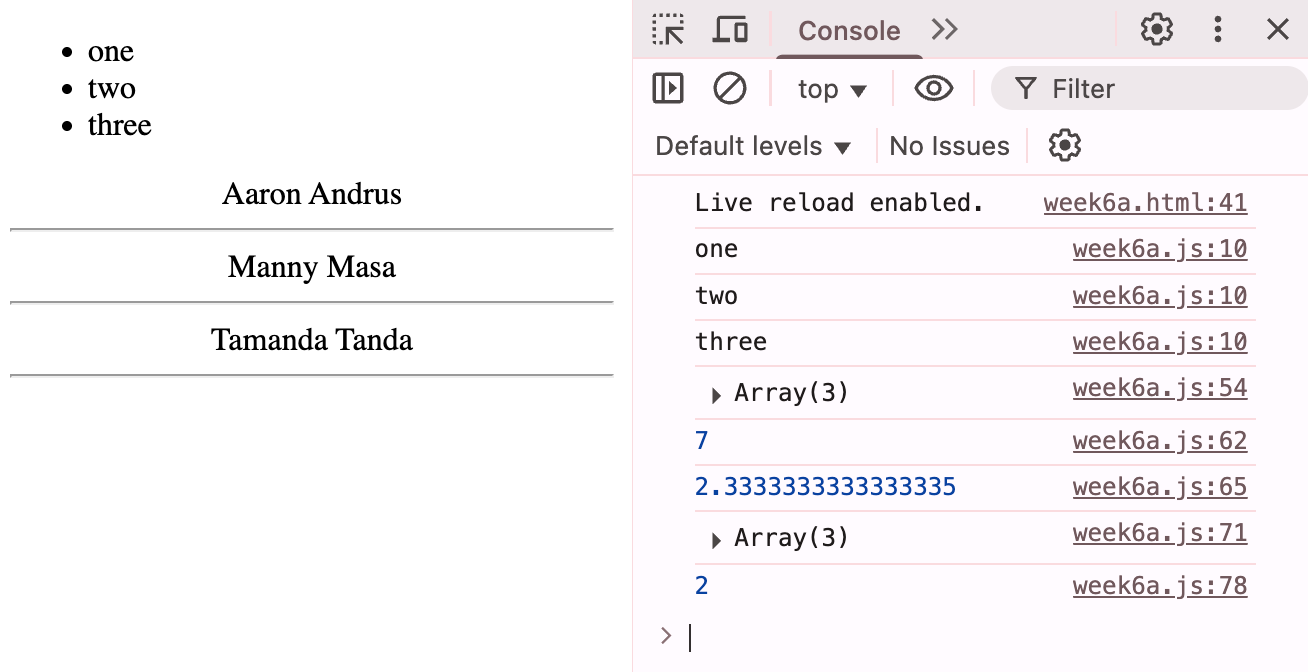
Task: Toggle the device toolbar icon
Action: [x=730, y=30]
